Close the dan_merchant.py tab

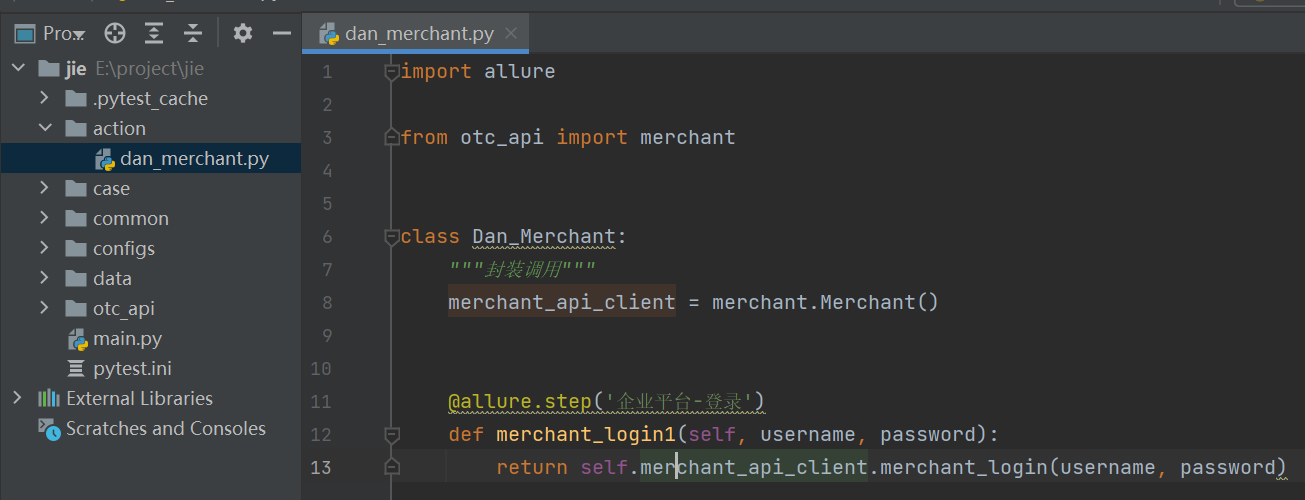click(x=512, y=34)
